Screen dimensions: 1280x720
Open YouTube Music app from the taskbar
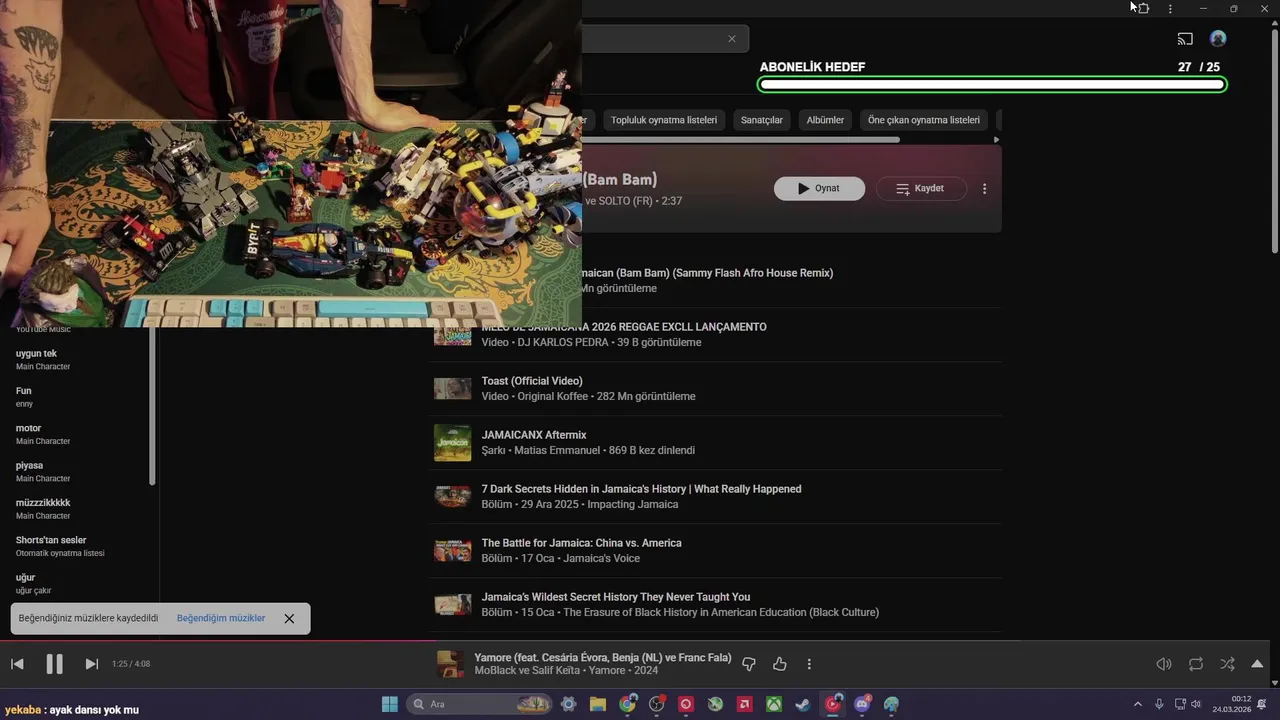pyautogui.click(x=833, y=704)
